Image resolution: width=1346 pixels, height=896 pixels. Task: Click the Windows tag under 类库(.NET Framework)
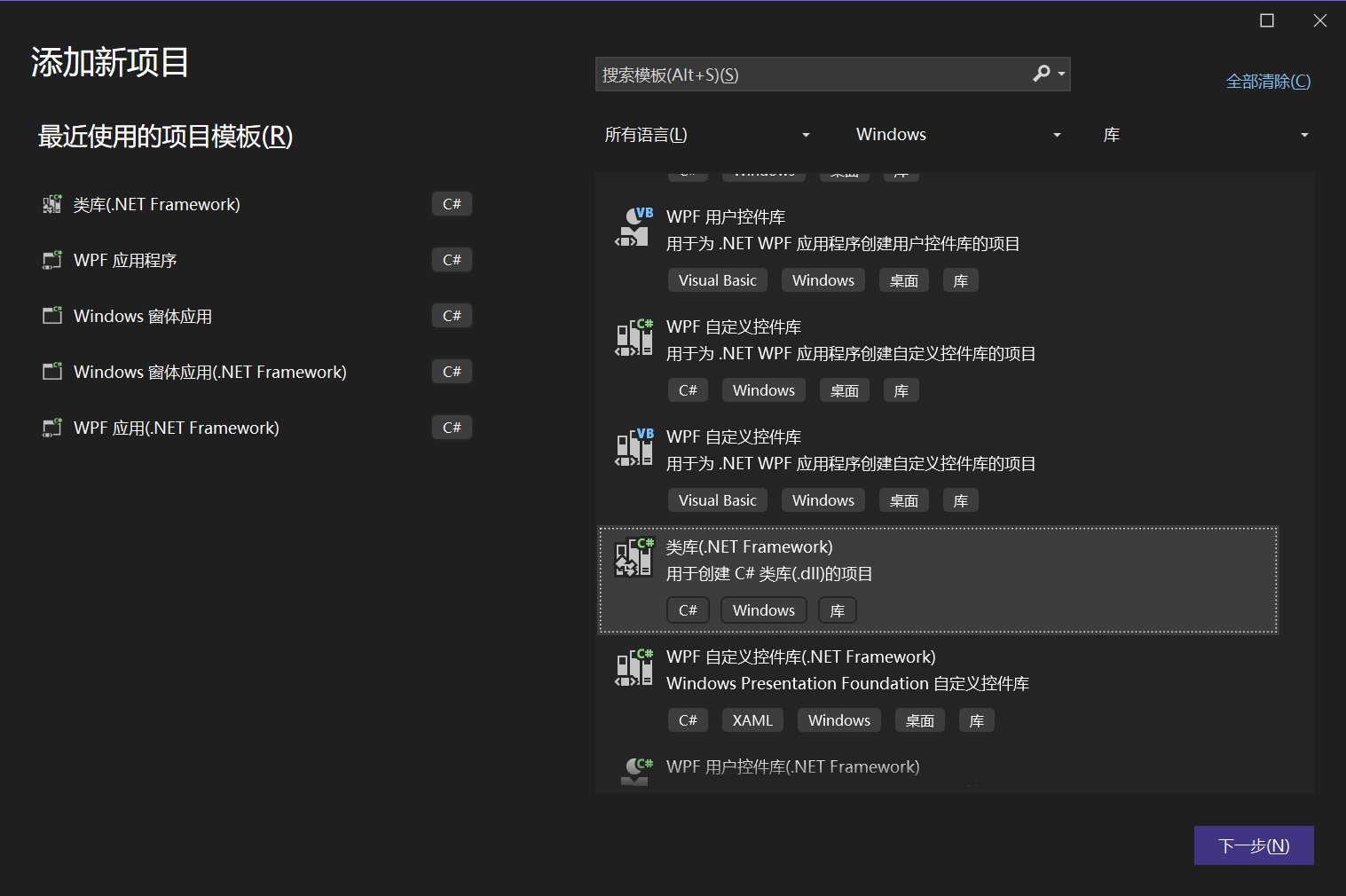pos(764,610)
